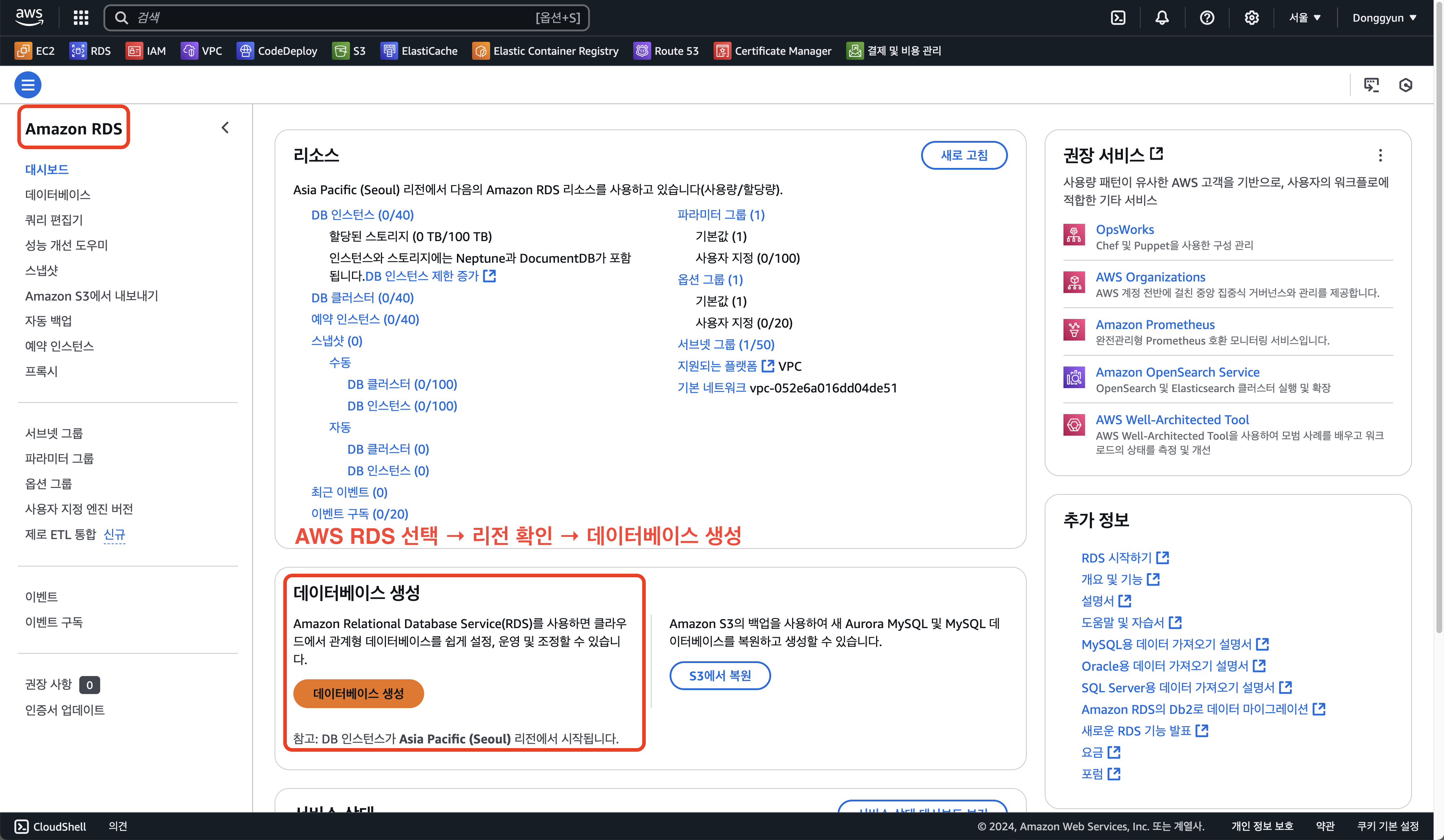
Task: Click the Amazon Prometheus service icon
Action: coord(1074,329)
